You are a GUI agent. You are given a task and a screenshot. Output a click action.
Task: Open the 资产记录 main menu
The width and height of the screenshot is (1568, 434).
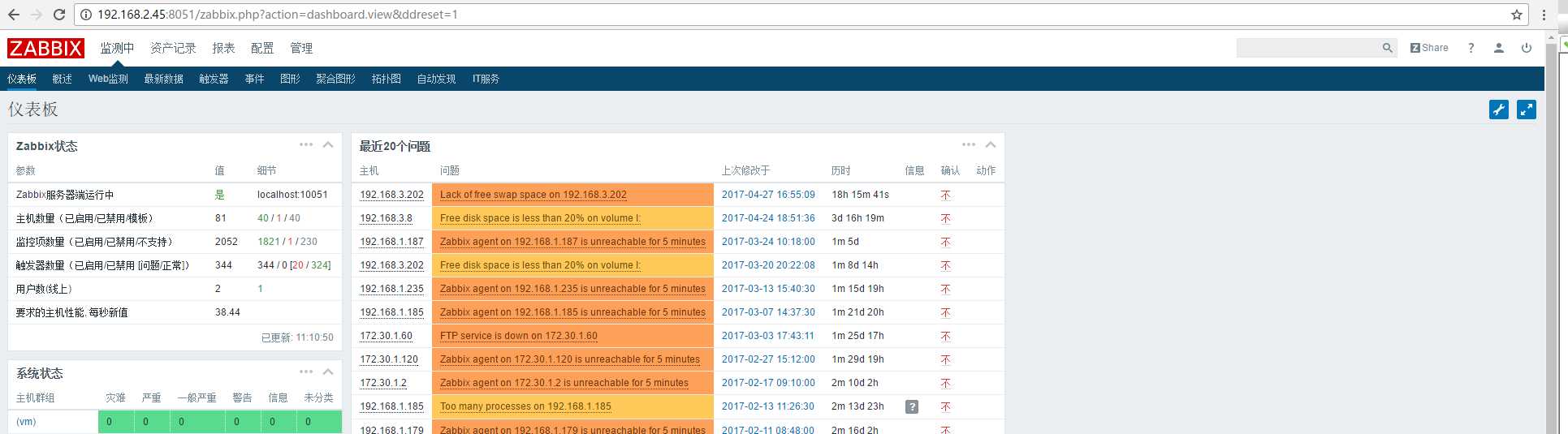pos(173,48)
